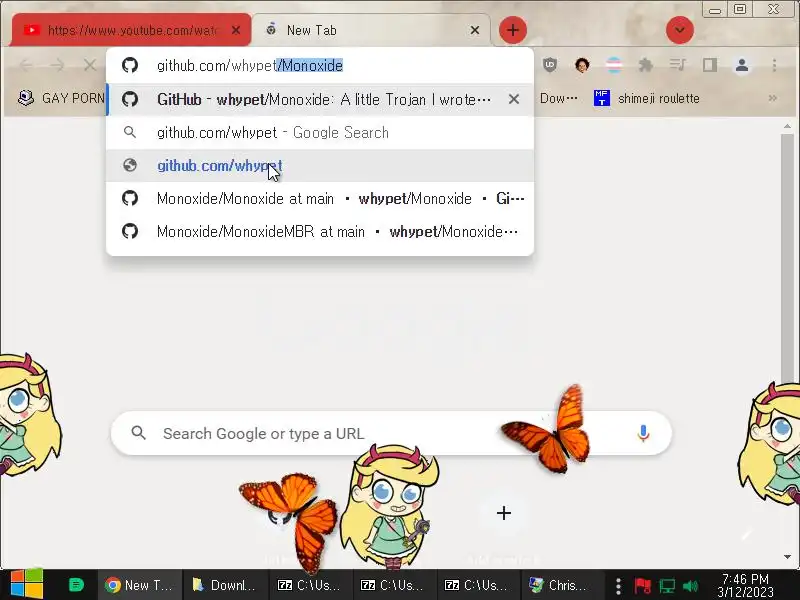
Task: Open the Chris... taskbar window
Action: pos(561,585)
